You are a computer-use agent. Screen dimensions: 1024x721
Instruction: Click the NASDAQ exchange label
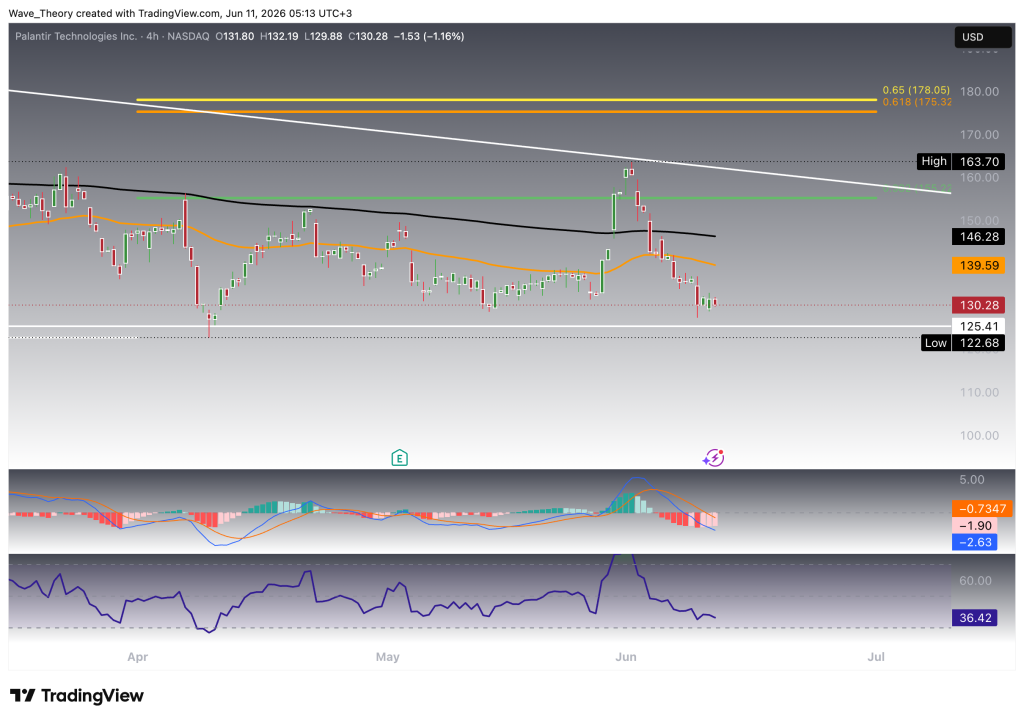pos(188,37)
